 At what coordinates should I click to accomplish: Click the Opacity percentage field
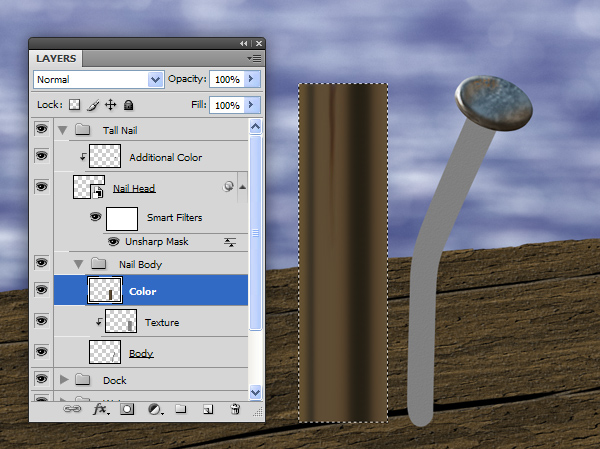tap(227, 79)
